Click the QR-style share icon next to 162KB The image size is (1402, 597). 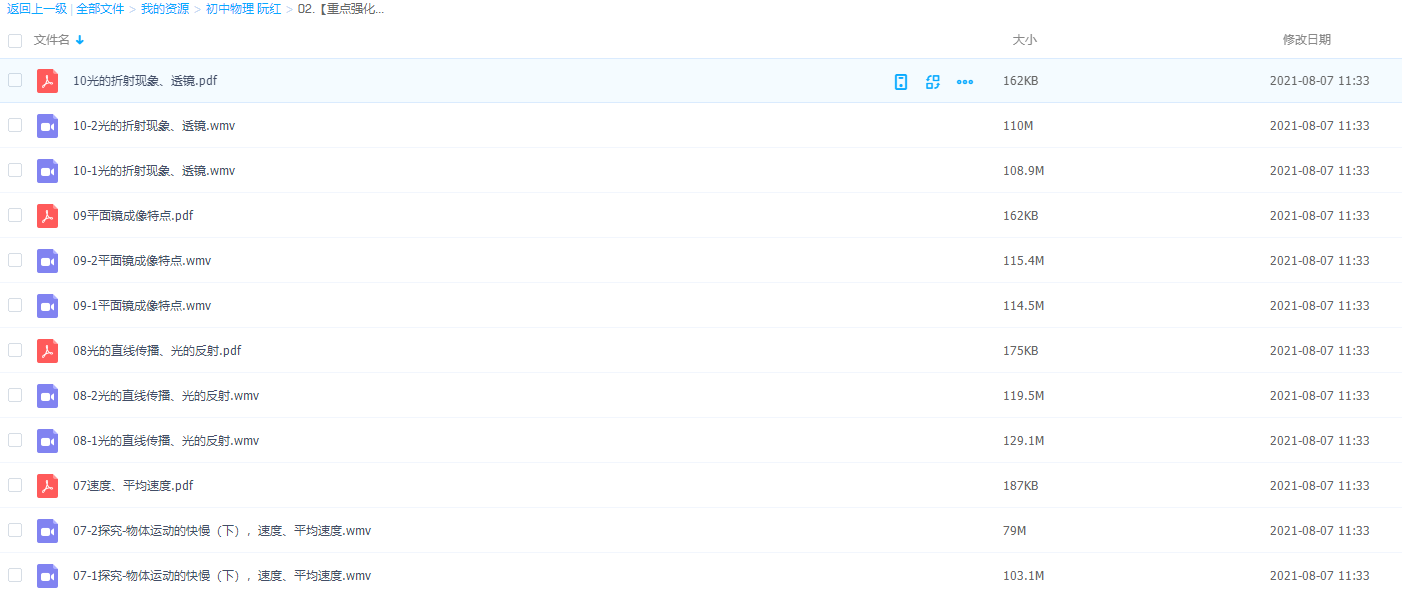[x=933, y=82]
